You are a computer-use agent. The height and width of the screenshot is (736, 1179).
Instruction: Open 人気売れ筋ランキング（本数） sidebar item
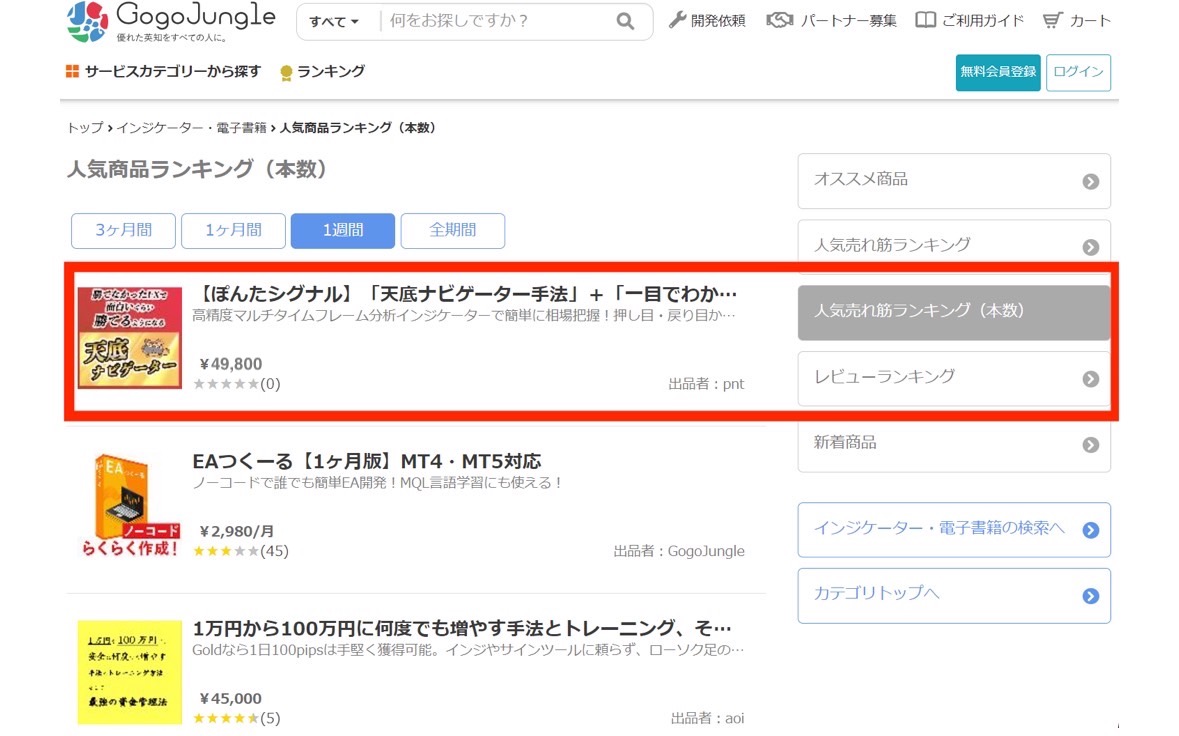point(953,312)
